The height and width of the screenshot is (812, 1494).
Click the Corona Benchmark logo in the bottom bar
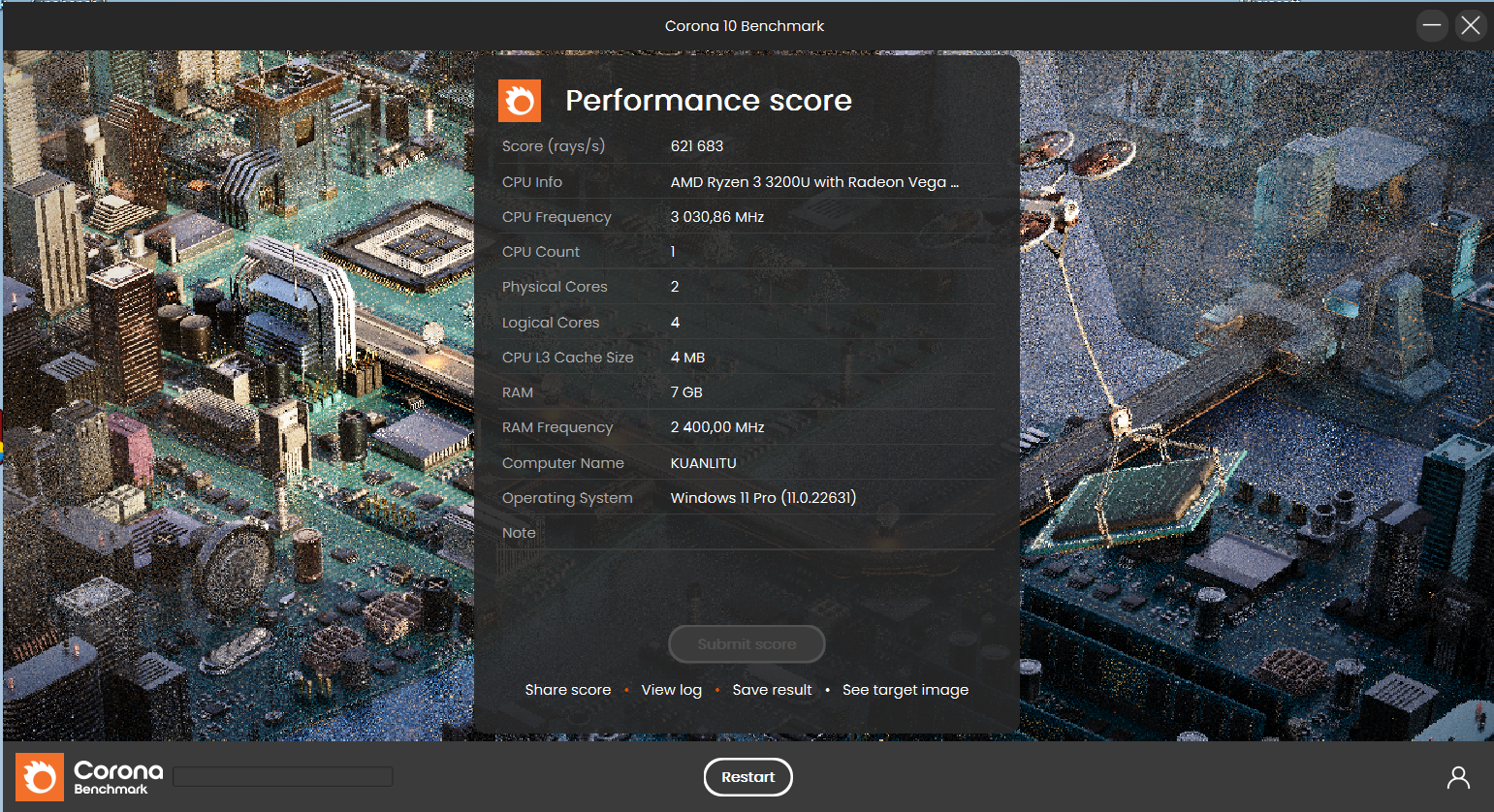pos(89,777)
